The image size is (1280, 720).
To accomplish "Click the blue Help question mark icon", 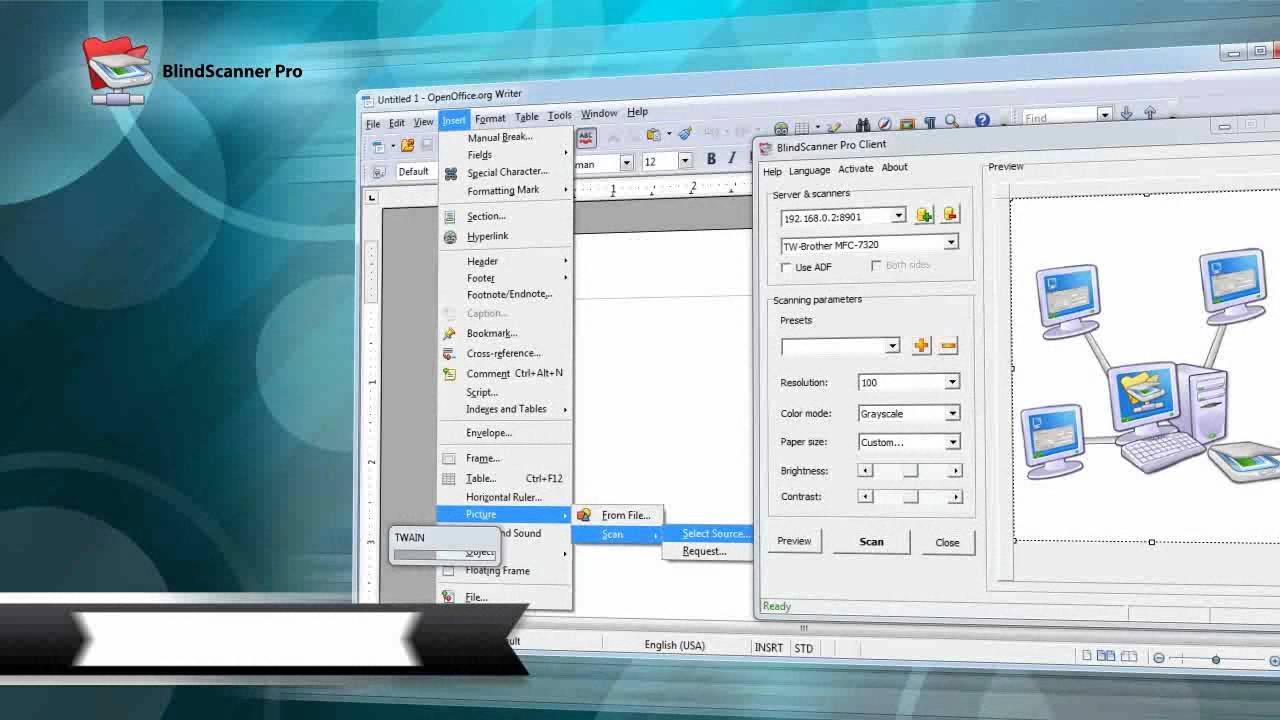I will (x=982, y=120).
